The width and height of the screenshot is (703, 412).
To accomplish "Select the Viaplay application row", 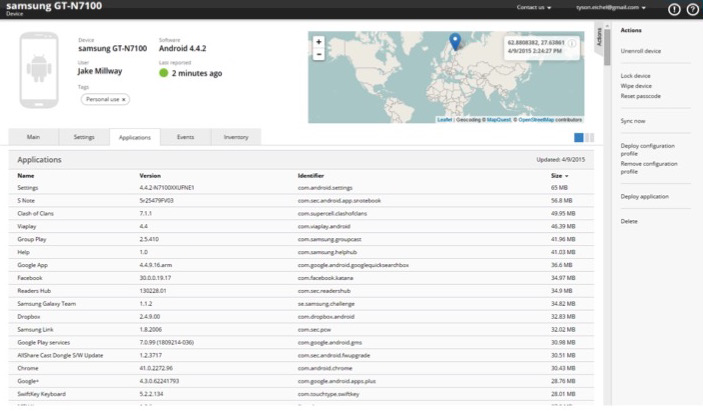I will click(x=301, y=227).
